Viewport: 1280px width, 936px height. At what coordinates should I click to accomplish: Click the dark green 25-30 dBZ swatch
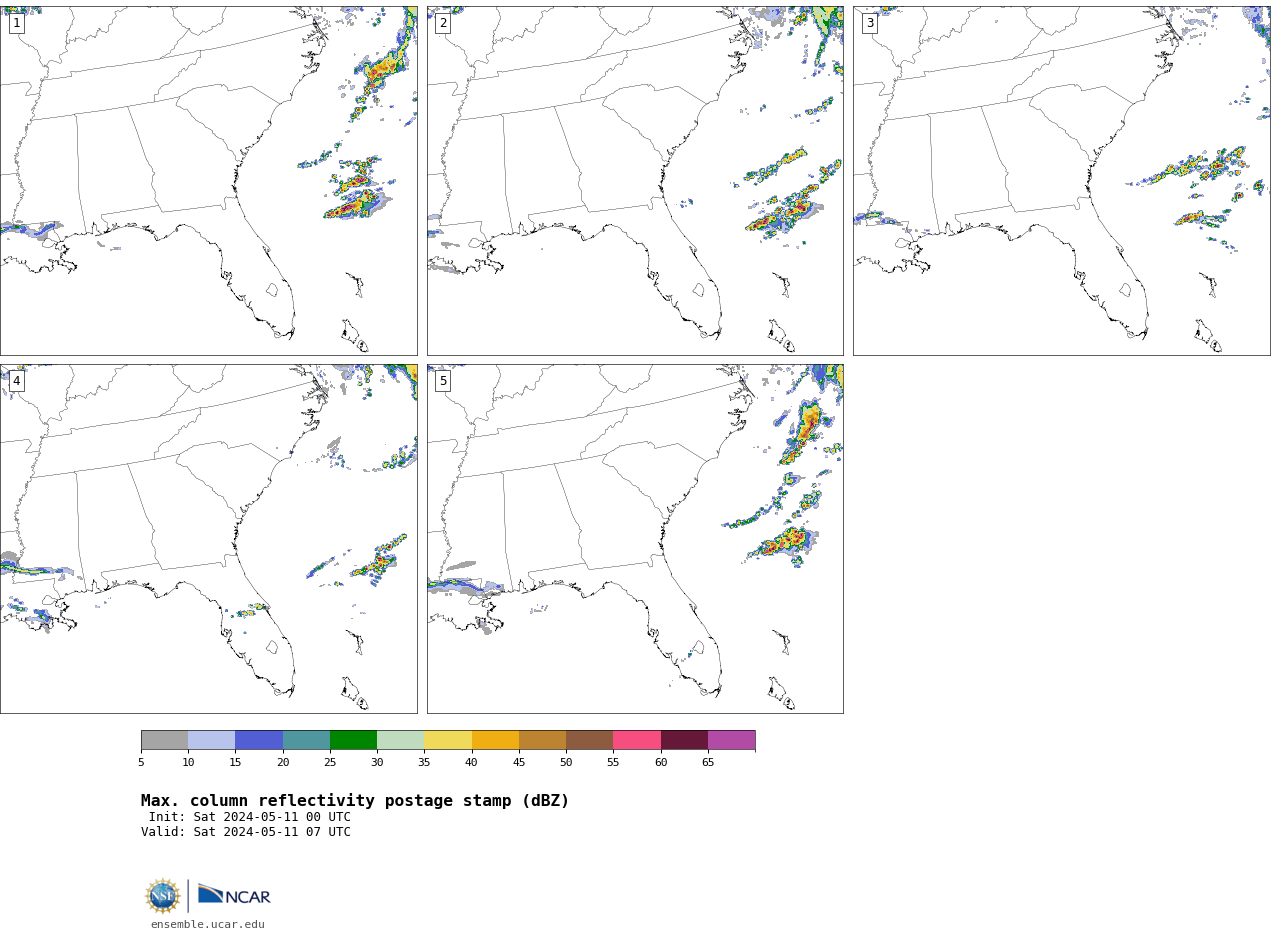pyautogui.click(x=353, y=740)
